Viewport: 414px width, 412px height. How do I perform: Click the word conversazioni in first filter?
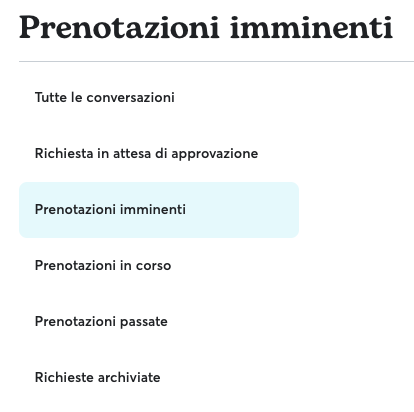pos(130,98)
